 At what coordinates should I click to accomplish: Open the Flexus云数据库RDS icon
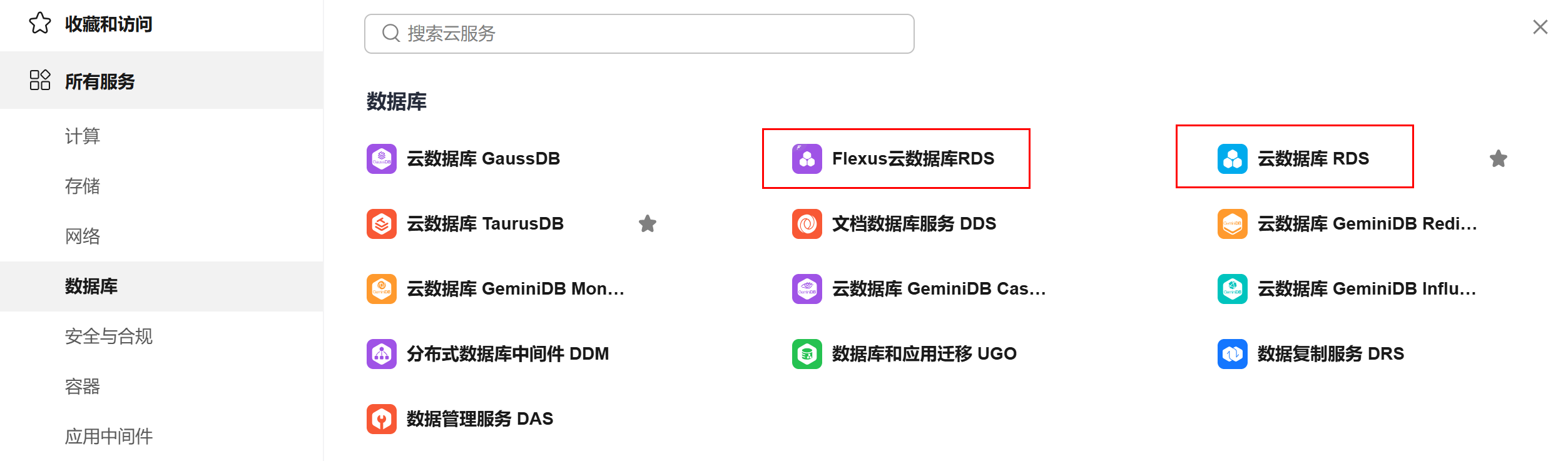click(x=807, y=159)
